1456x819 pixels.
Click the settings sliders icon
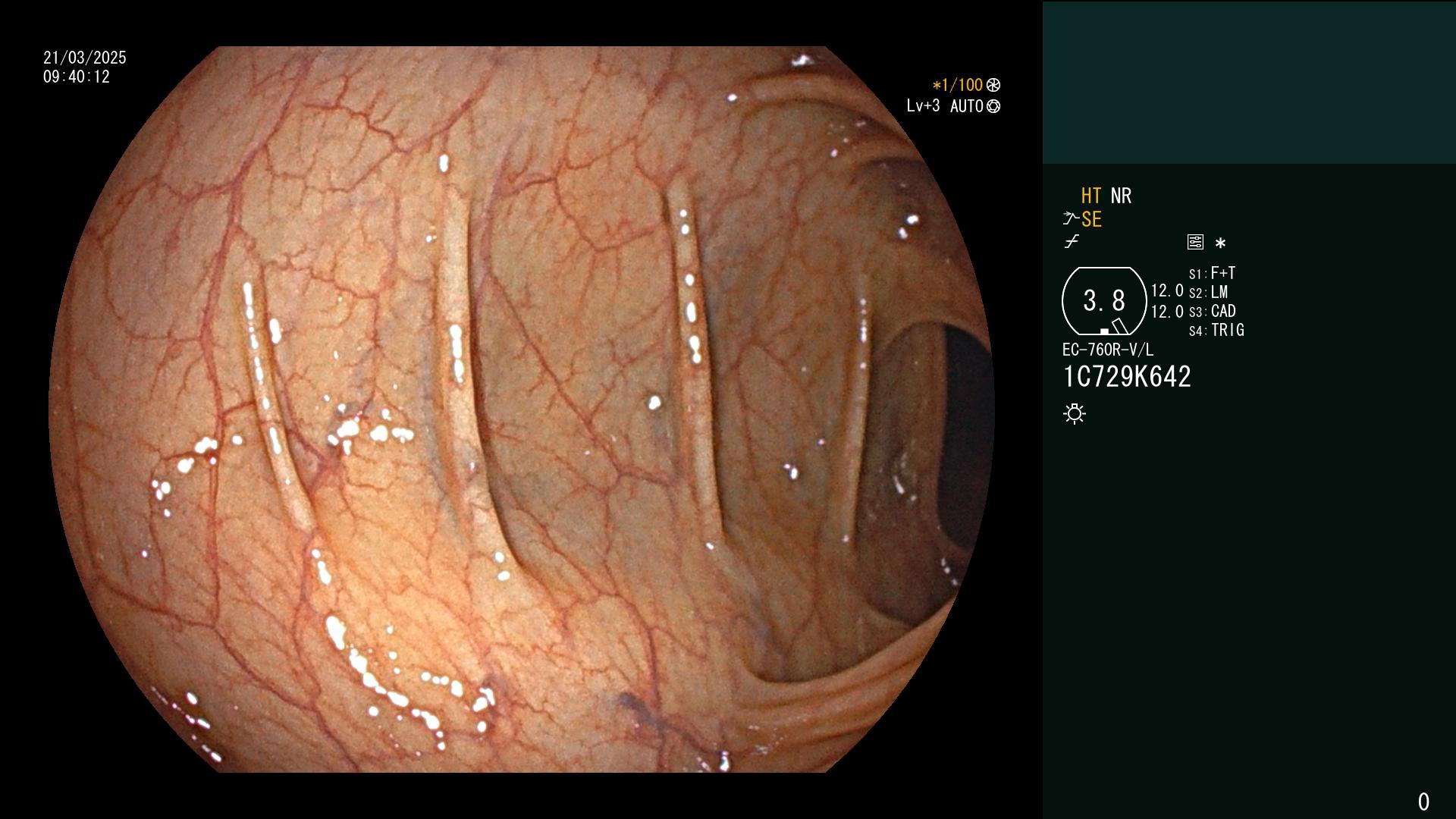(x=1195, y=242)
